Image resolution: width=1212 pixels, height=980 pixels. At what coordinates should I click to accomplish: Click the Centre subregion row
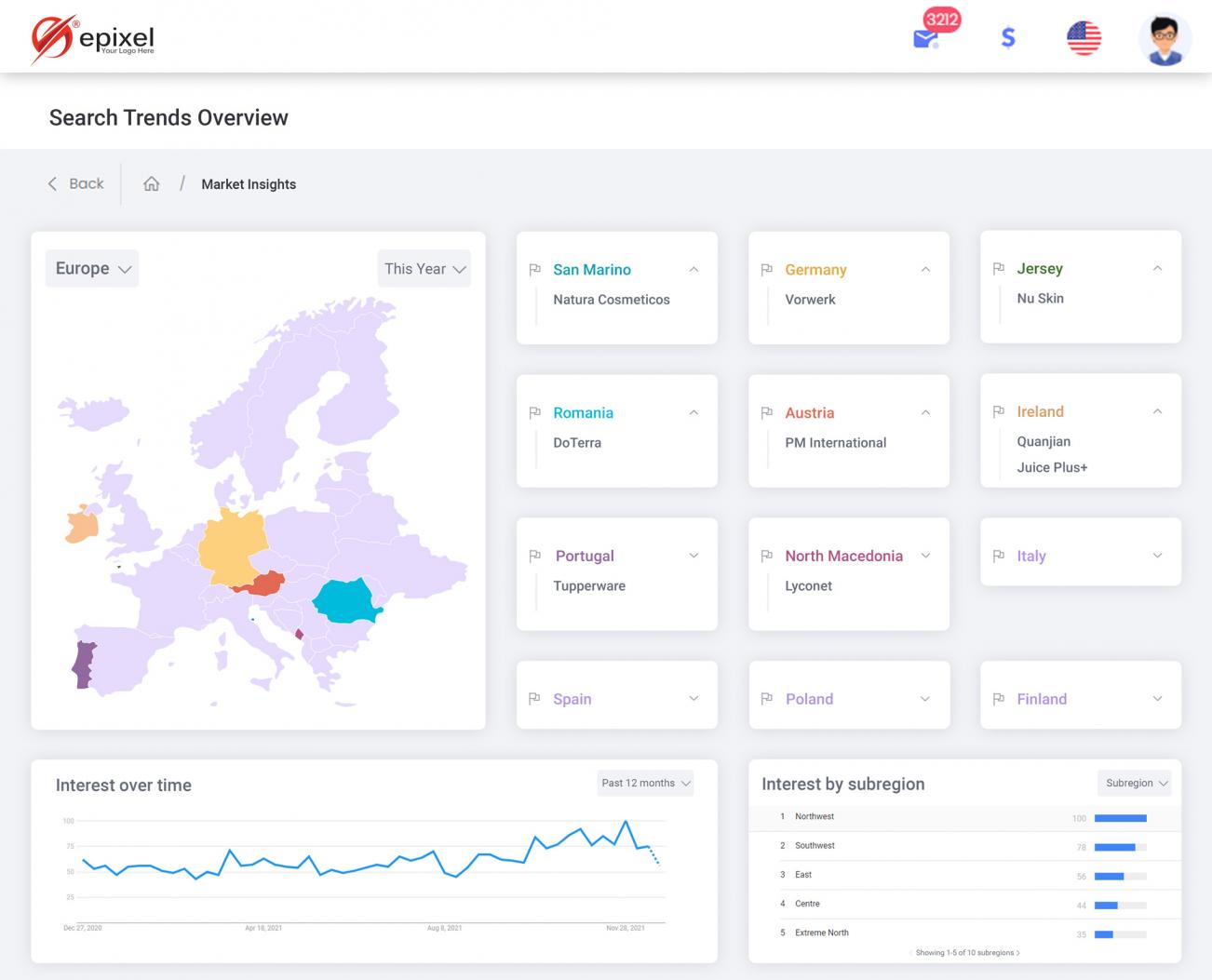pyautogui.click(x=964, y=904)
